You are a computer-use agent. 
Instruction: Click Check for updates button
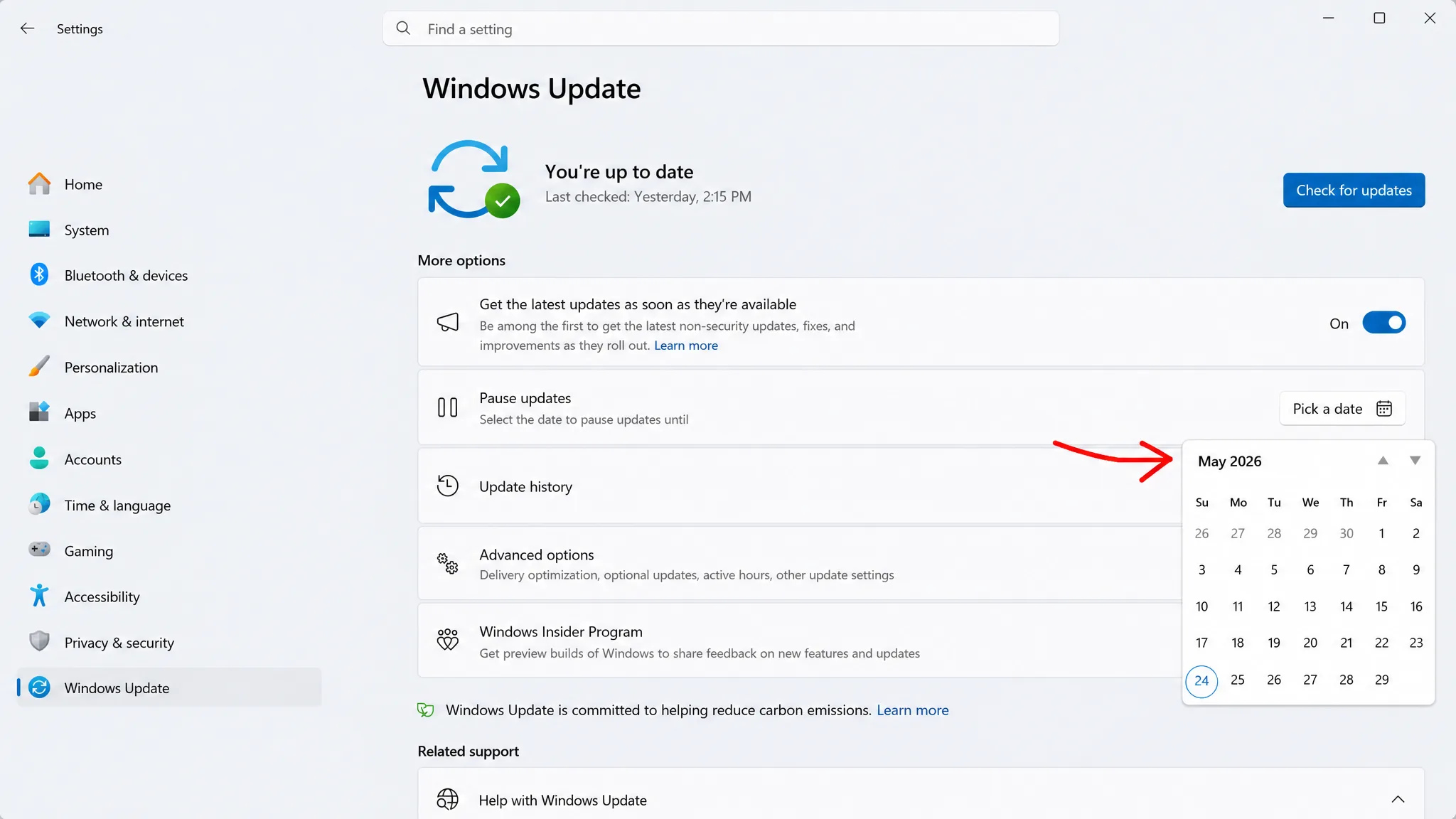pyautogui.click(x=1354, y=190)
